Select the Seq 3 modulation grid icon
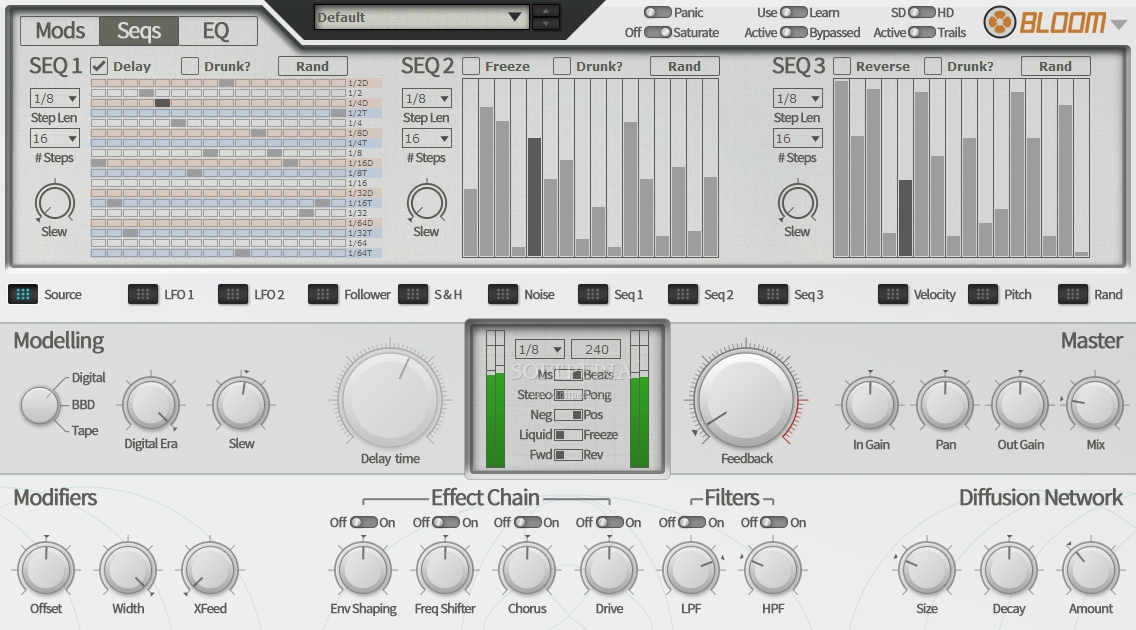 click(772, 295)
